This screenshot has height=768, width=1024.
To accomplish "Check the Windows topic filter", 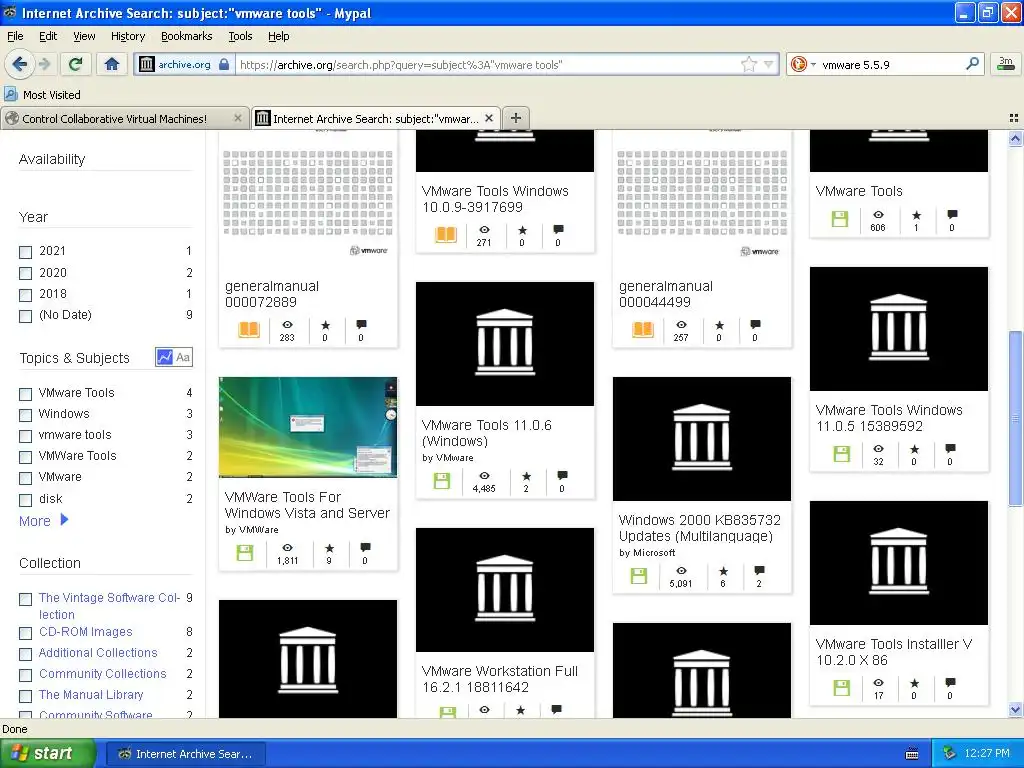I will click(x=25, y=415).
